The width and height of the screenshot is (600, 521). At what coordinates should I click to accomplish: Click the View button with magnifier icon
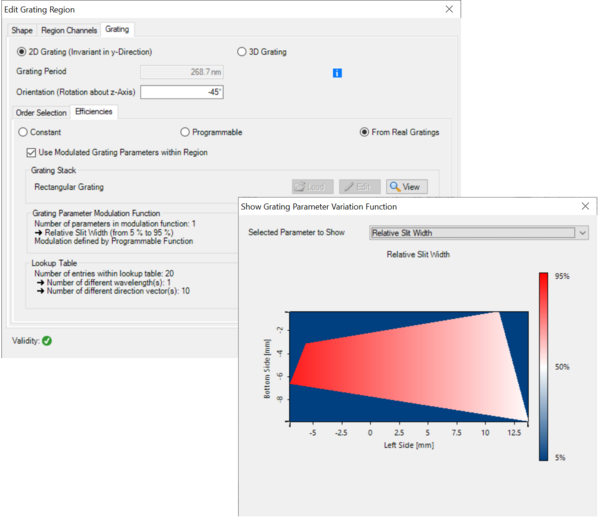(x=407, y=186)
